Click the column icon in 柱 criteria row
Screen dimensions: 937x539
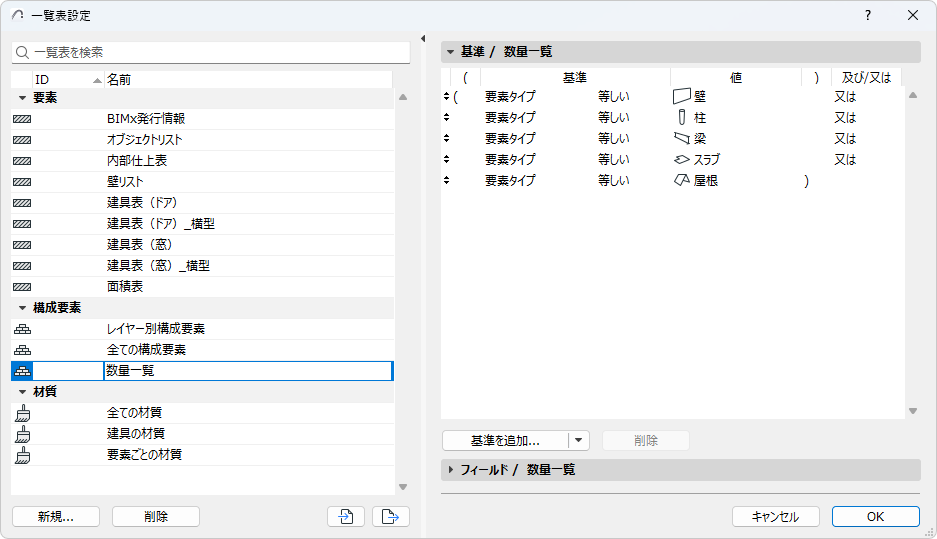(x=682, y=117)
